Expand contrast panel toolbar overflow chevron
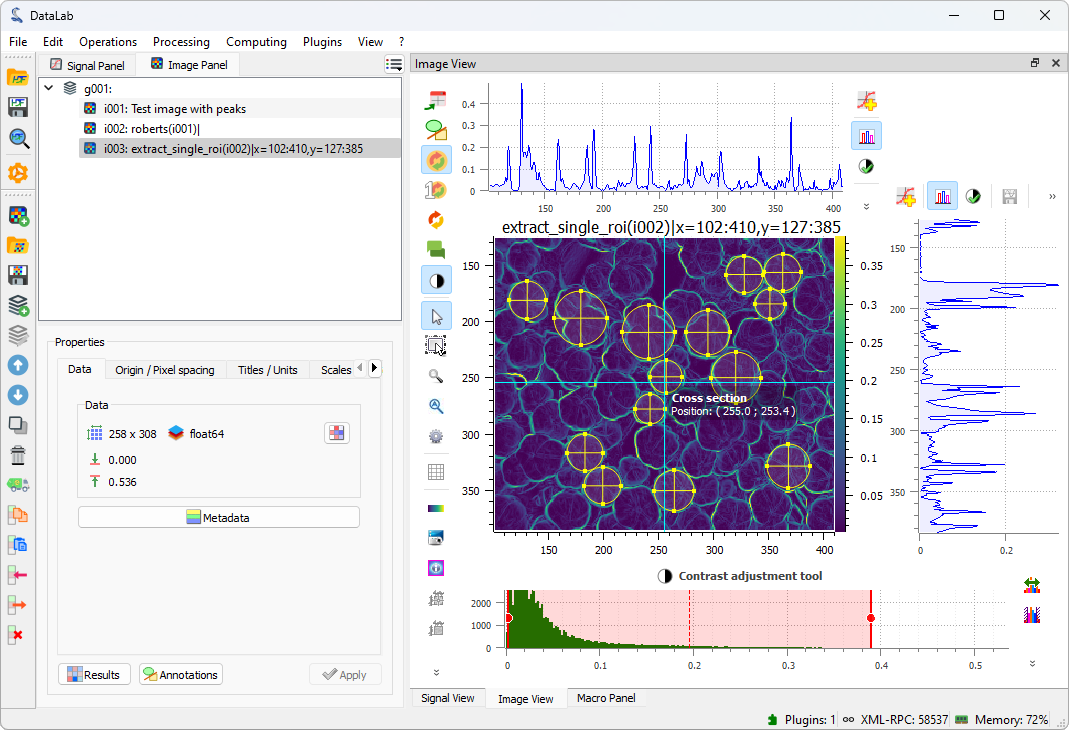The height and width of the screenshot is (730, 1069). point(1032,663)
